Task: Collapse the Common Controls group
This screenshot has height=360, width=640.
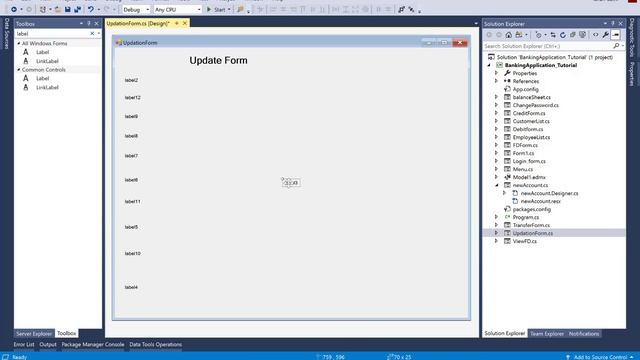Action: 19,70
